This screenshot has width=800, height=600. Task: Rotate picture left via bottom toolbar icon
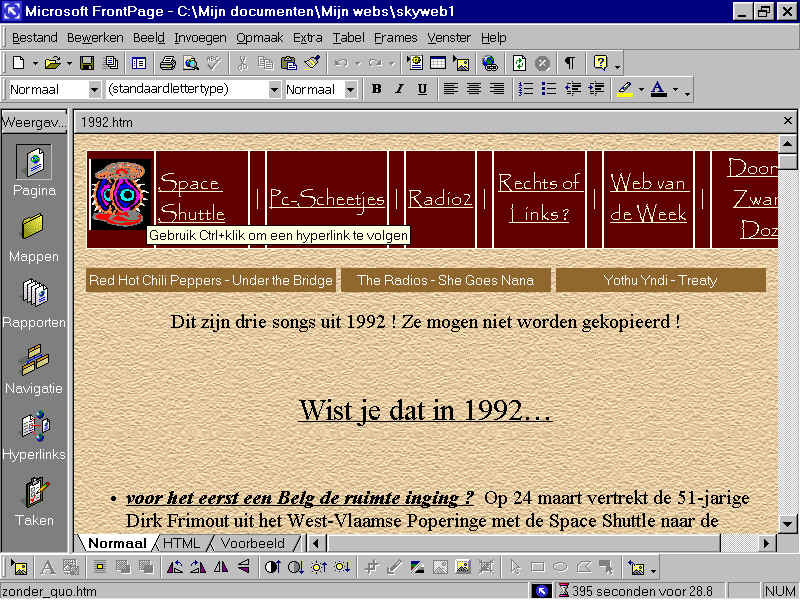174,567
